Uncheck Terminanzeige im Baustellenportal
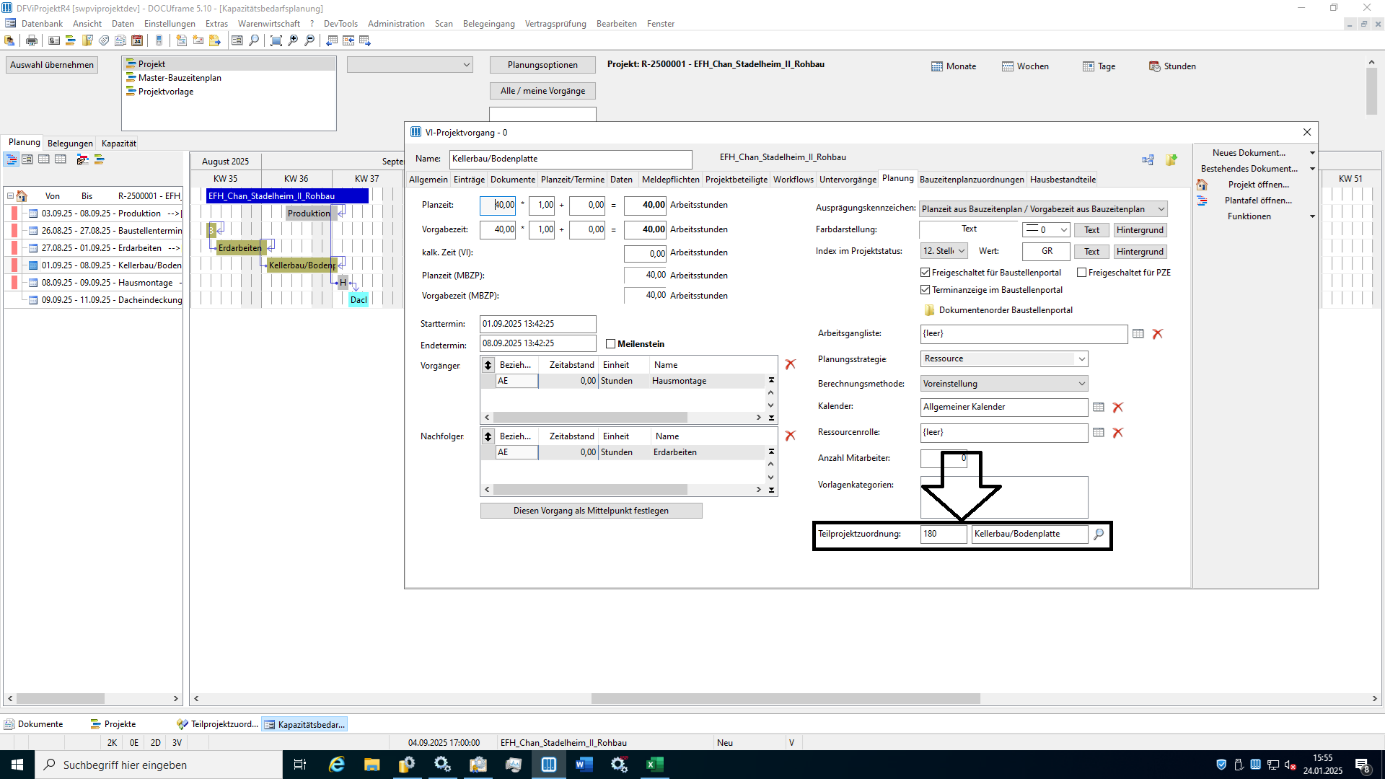 [x=925, y=290]
